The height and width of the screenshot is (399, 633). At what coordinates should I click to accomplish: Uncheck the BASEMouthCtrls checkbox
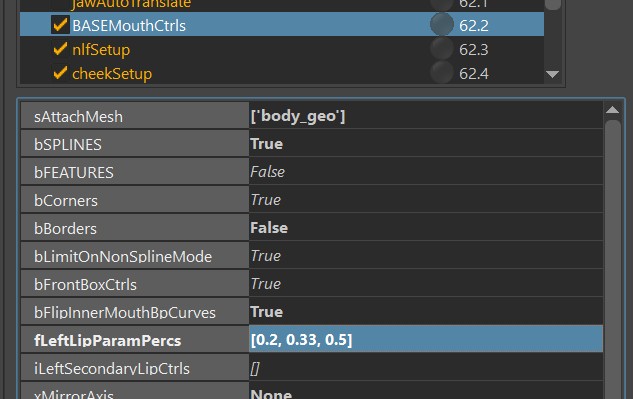click(x=60, y=25)
